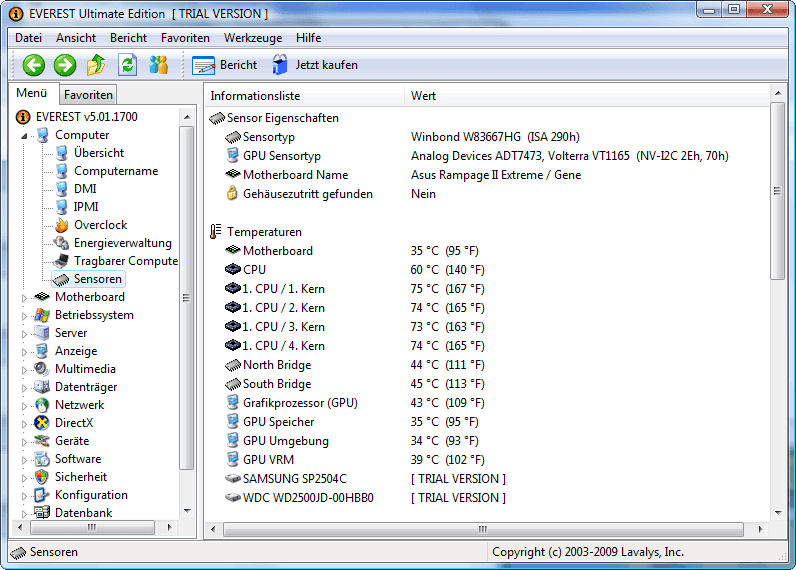Select the Tragbarer Computer laptop icon
Screen dimensions: 796x570
pos(62,261)
